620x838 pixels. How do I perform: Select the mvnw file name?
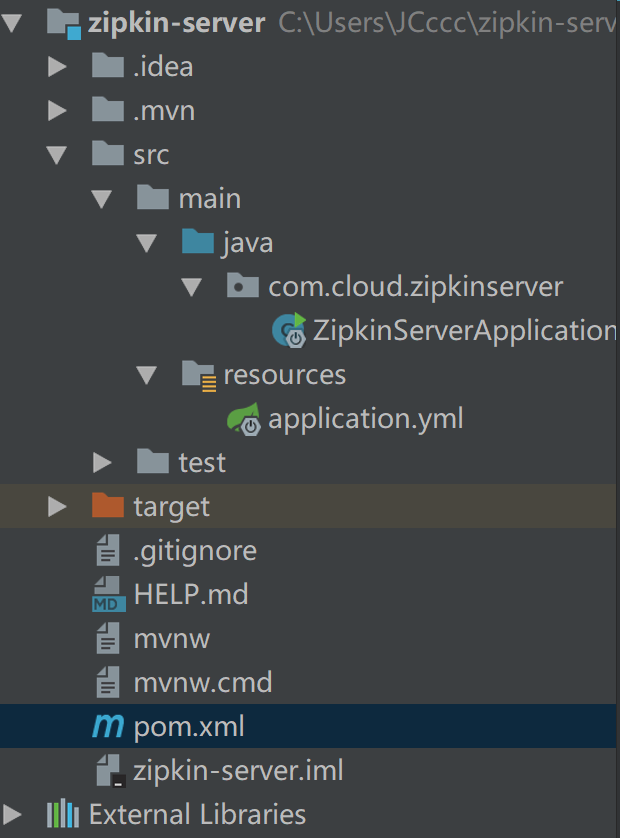point(172,639)
